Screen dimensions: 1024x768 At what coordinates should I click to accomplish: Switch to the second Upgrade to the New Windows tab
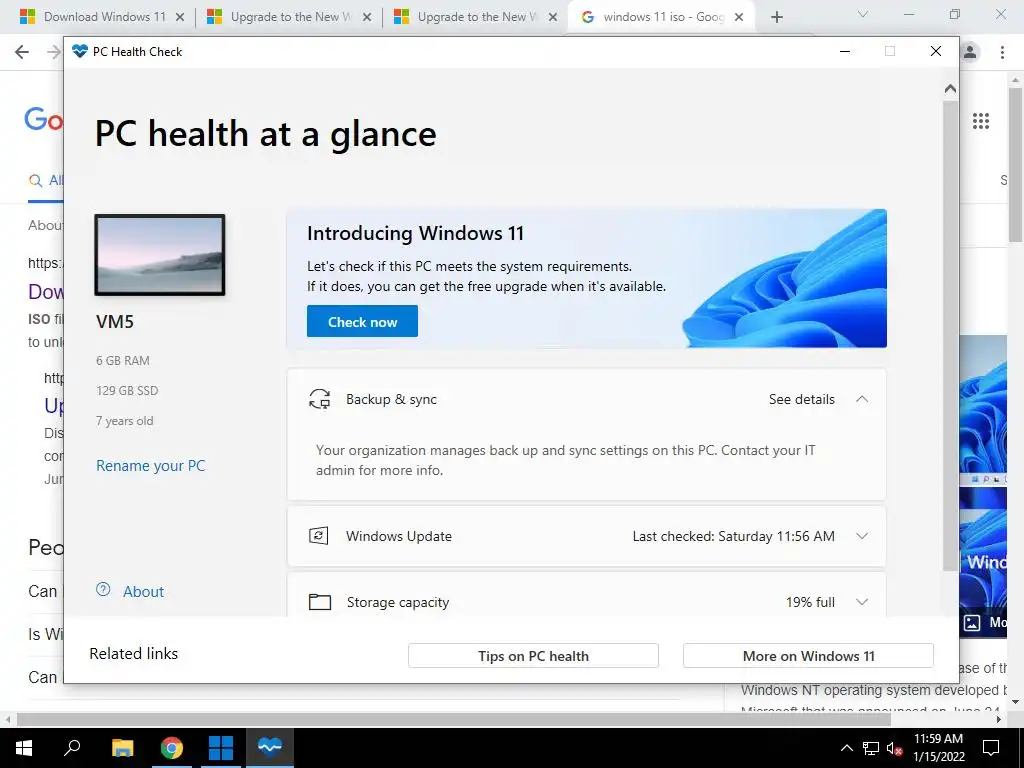pos(290,17)
